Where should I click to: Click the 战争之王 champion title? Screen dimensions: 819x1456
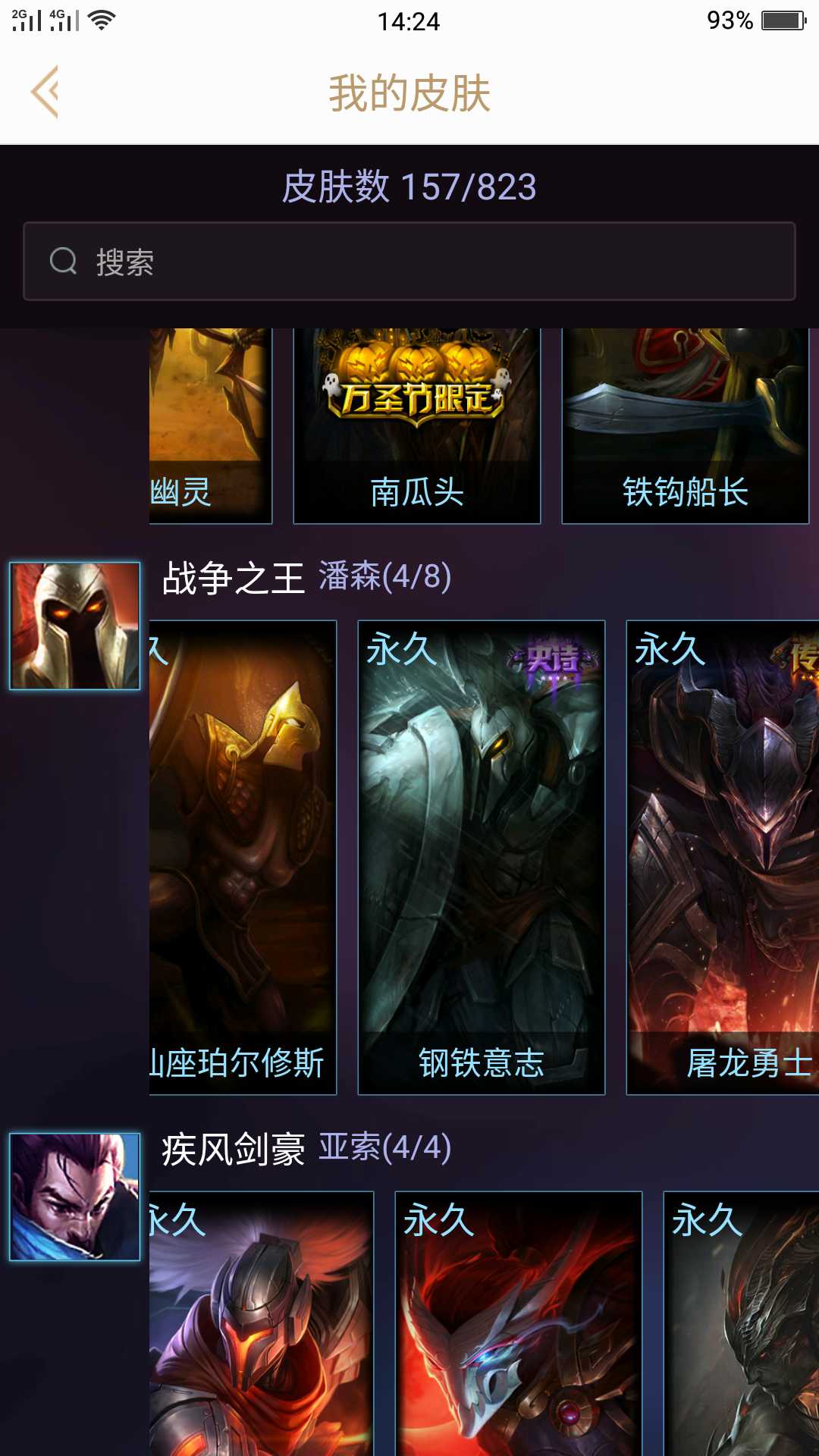233,579
